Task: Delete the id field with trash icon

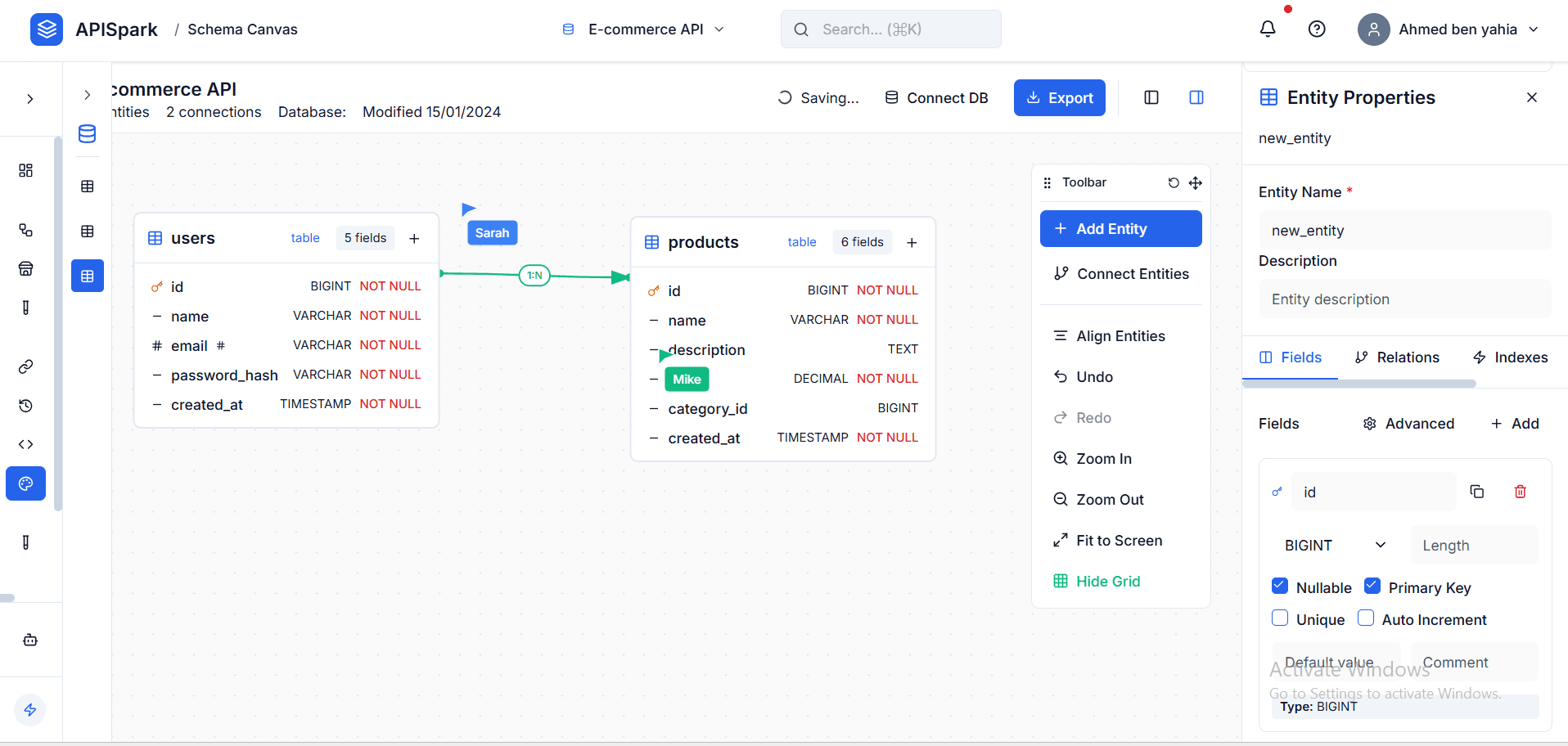Action: tap(1521, 492)
